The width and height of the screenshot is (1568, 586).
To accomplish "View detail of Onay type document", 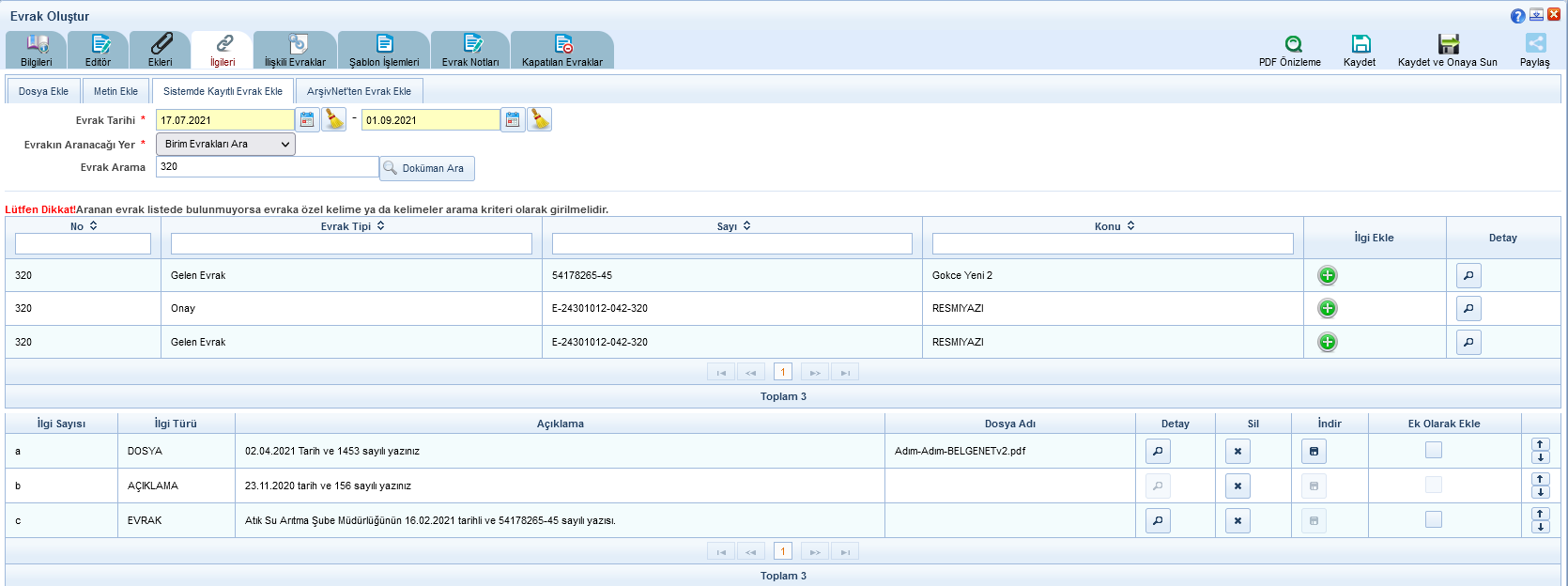I will tap(1468, 309).
